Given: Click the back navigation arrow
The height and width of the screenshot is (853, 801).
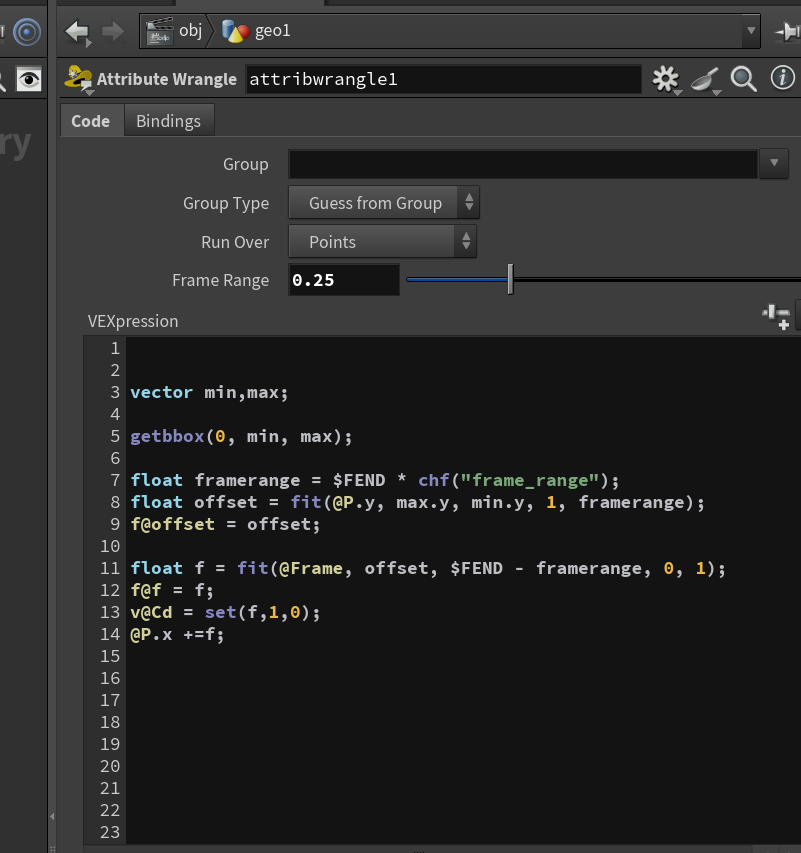Looking at the screenshot, I should pos(77,31).
